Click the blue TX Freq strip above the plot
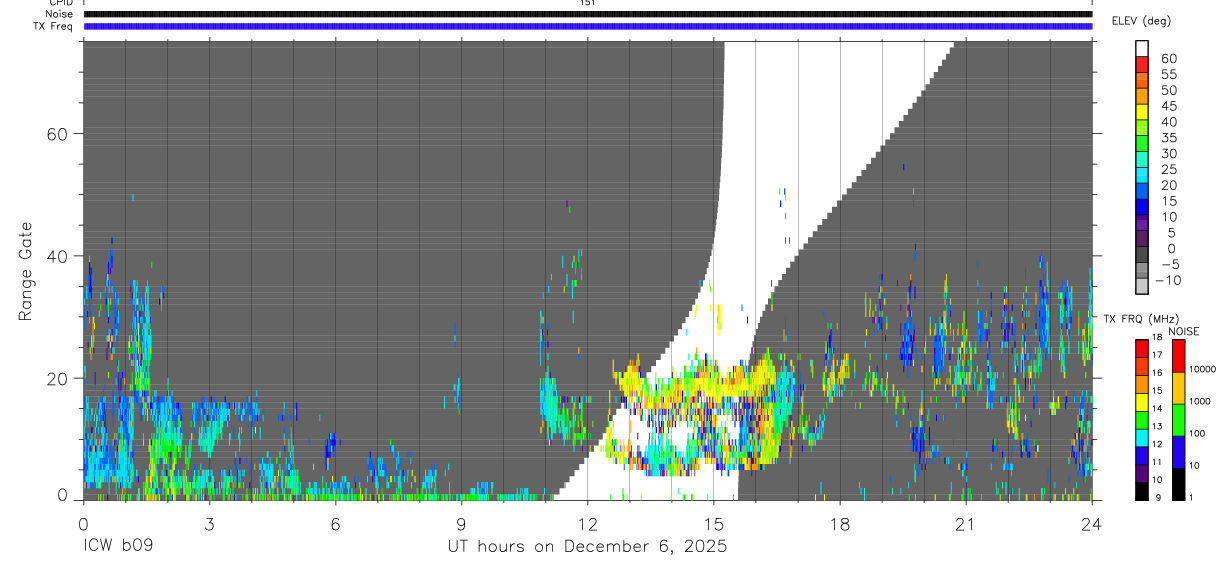1228x567 pixels. (587, 26)
